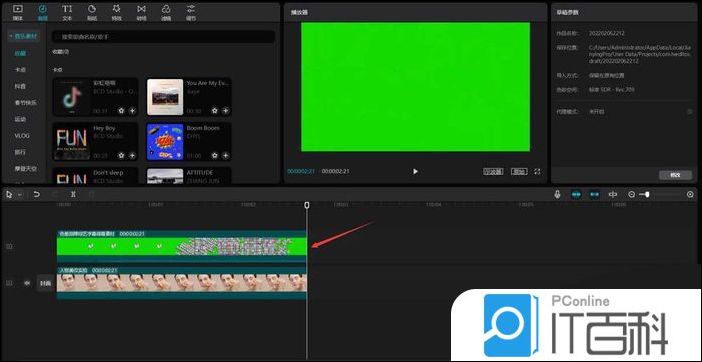Add Hey Boy to the timeline

[133, 155]
